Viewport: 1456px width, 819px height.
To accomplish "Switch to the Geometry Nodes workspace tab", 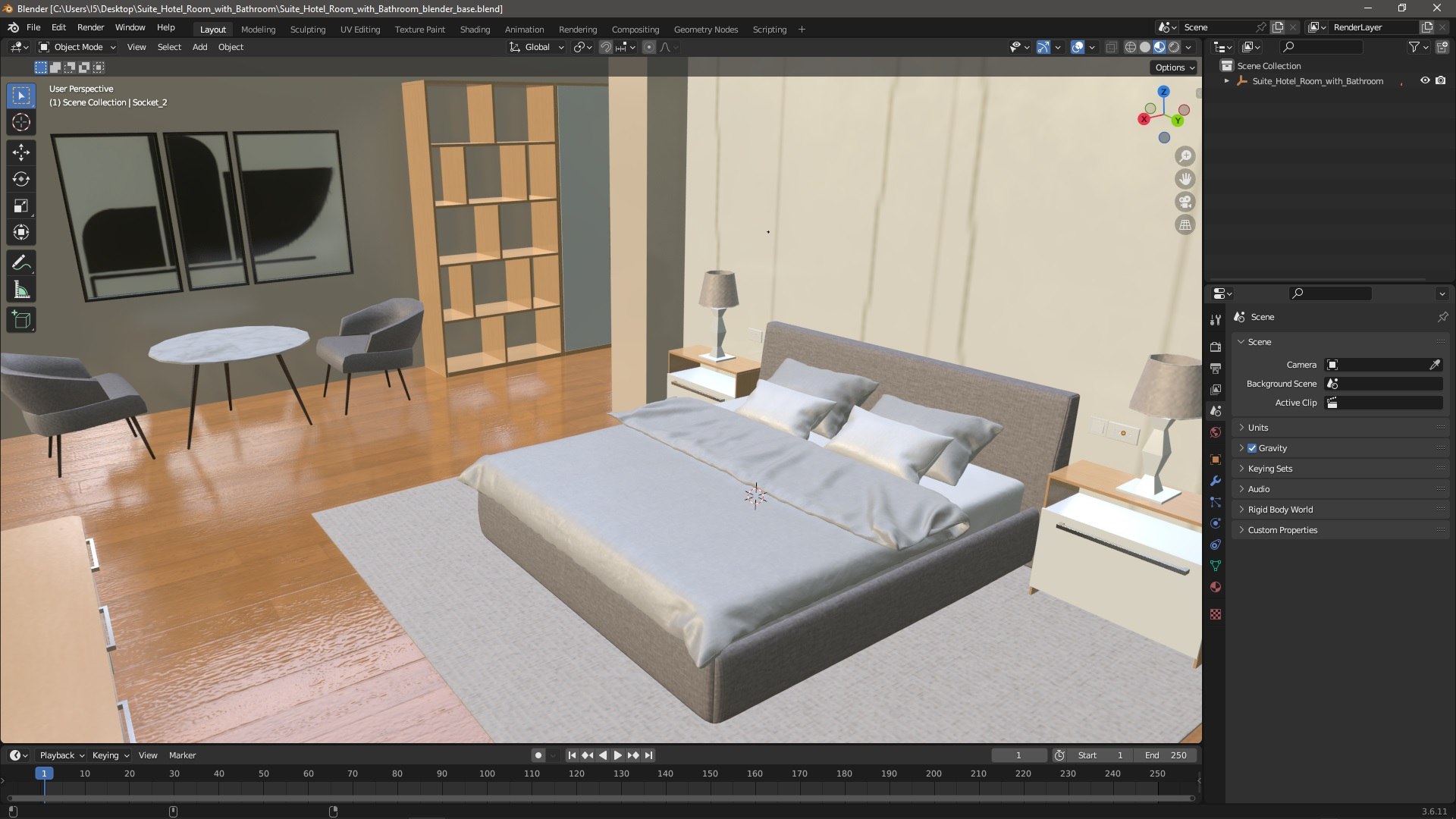I will click(705, 30).
